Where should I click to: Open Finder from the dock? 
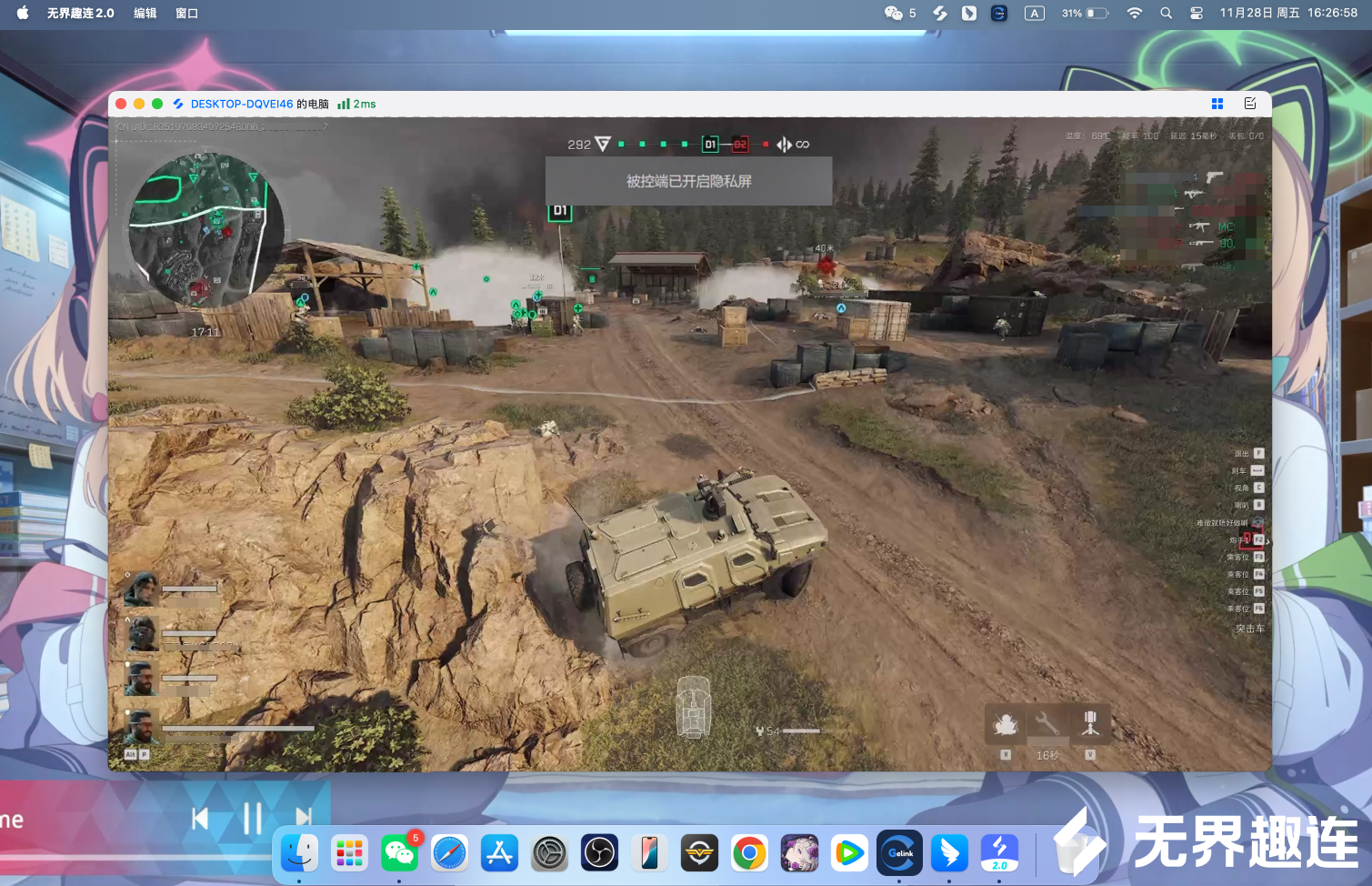299,853
